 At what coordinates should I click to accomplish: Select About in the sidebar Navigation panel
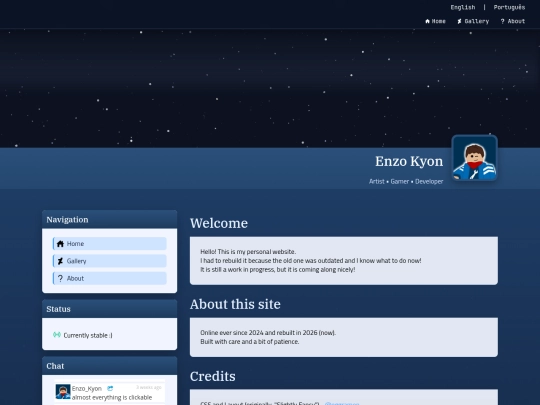tap(110, 278)
